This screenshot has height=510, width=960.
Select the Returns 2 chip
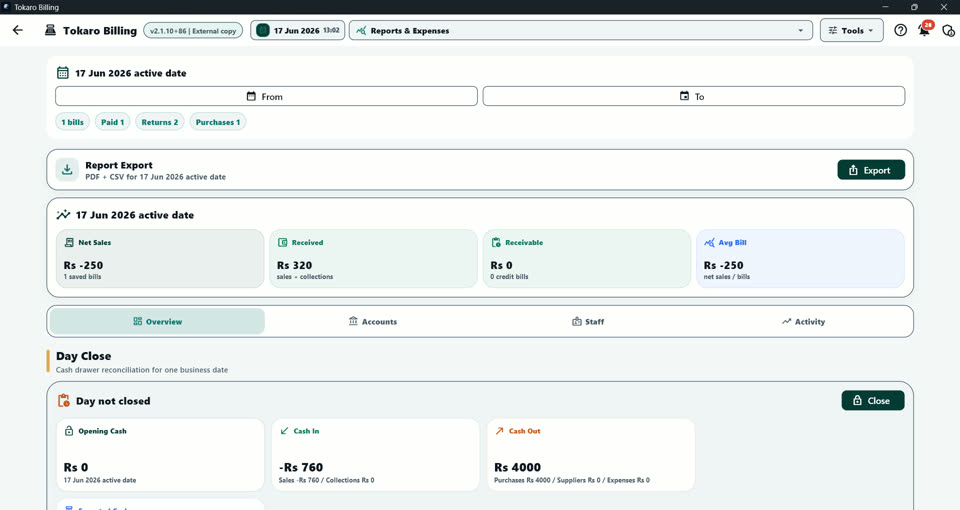[160, 122]
